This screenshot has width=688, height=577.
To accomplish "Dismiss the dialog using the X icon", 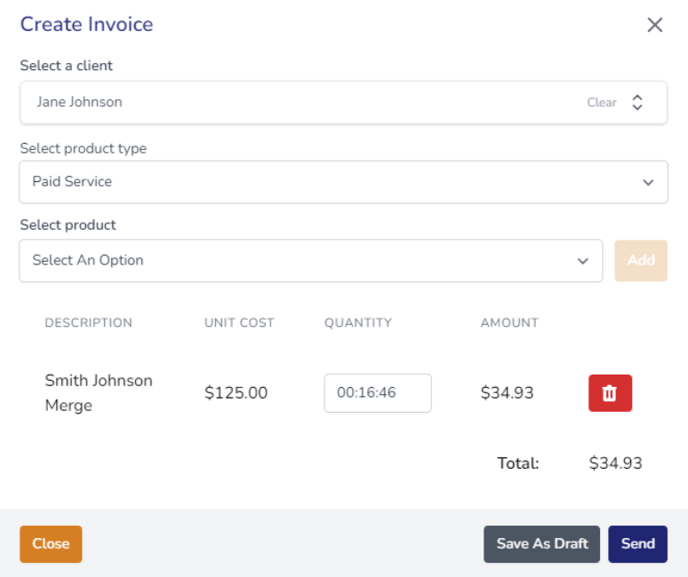I will (x=655, y=25).
